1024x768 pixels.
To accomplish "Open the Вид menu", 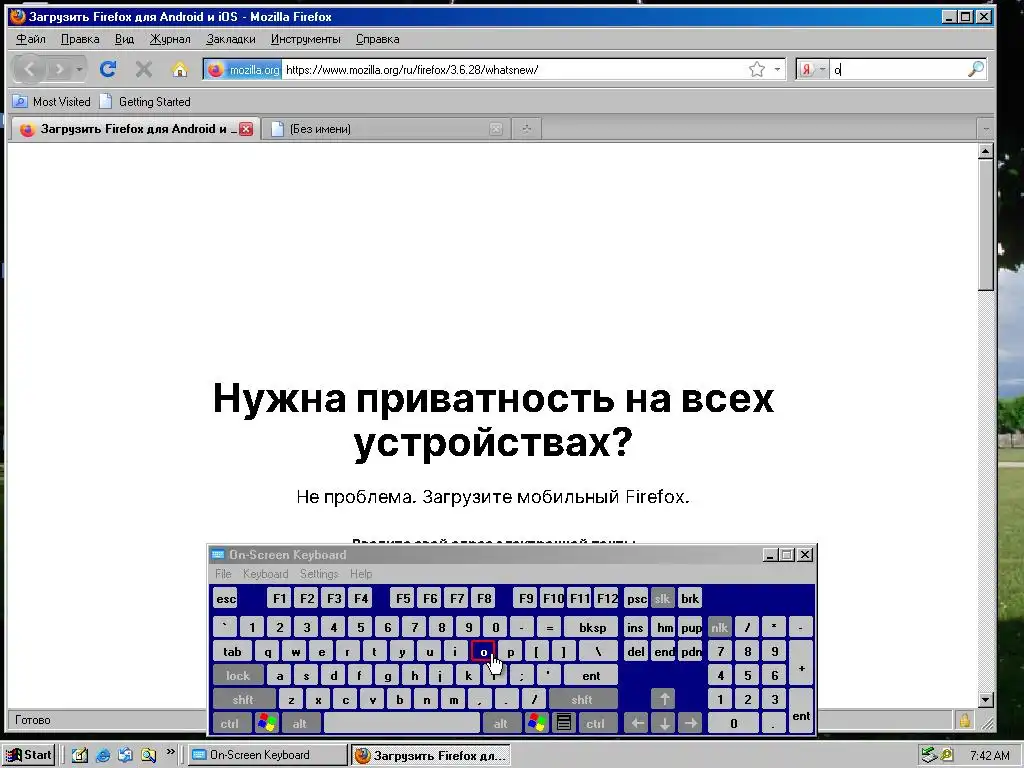I will 124,39.
